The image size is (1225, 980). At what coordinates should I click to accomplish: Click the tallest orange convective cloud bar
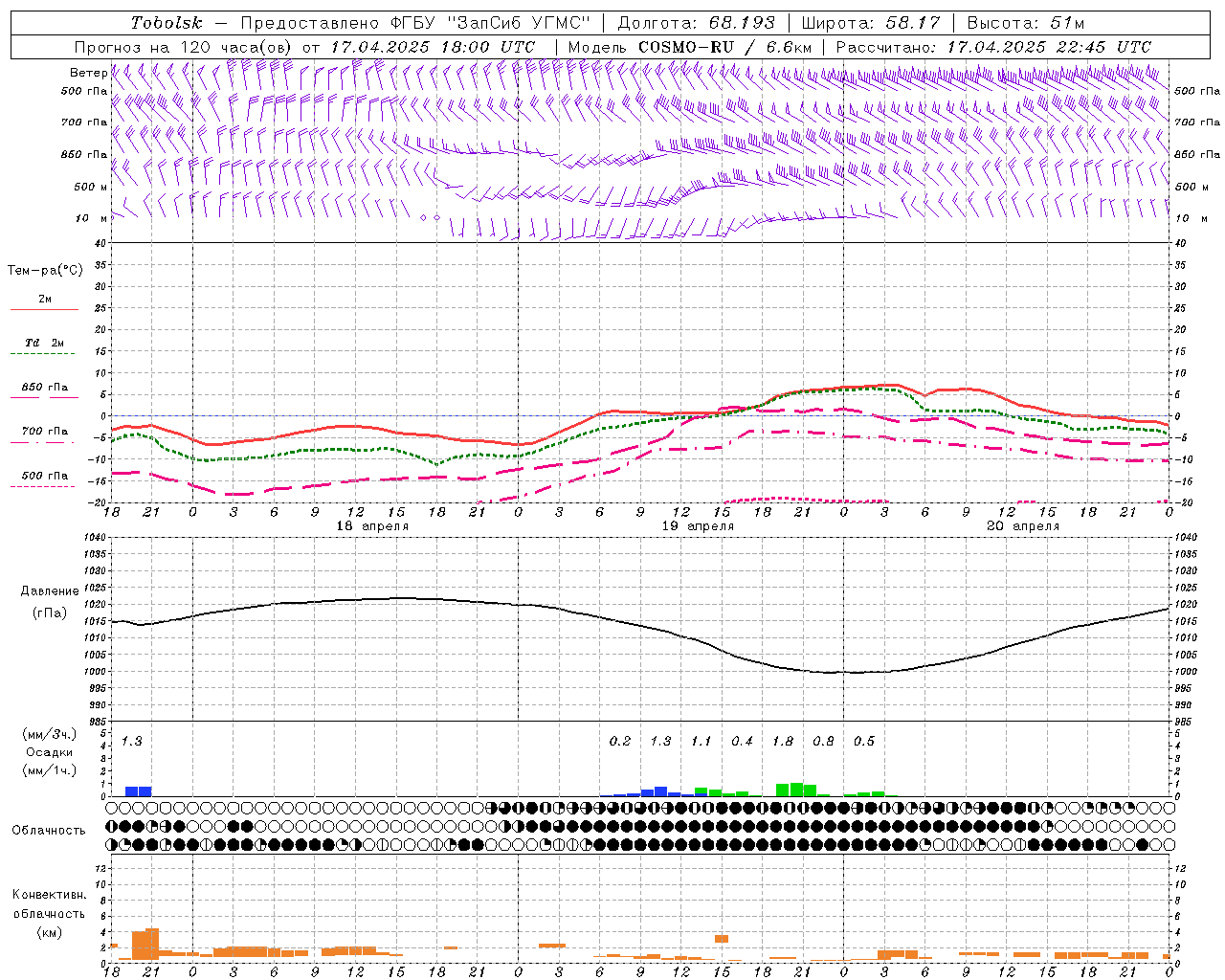[x=152, y=944]
